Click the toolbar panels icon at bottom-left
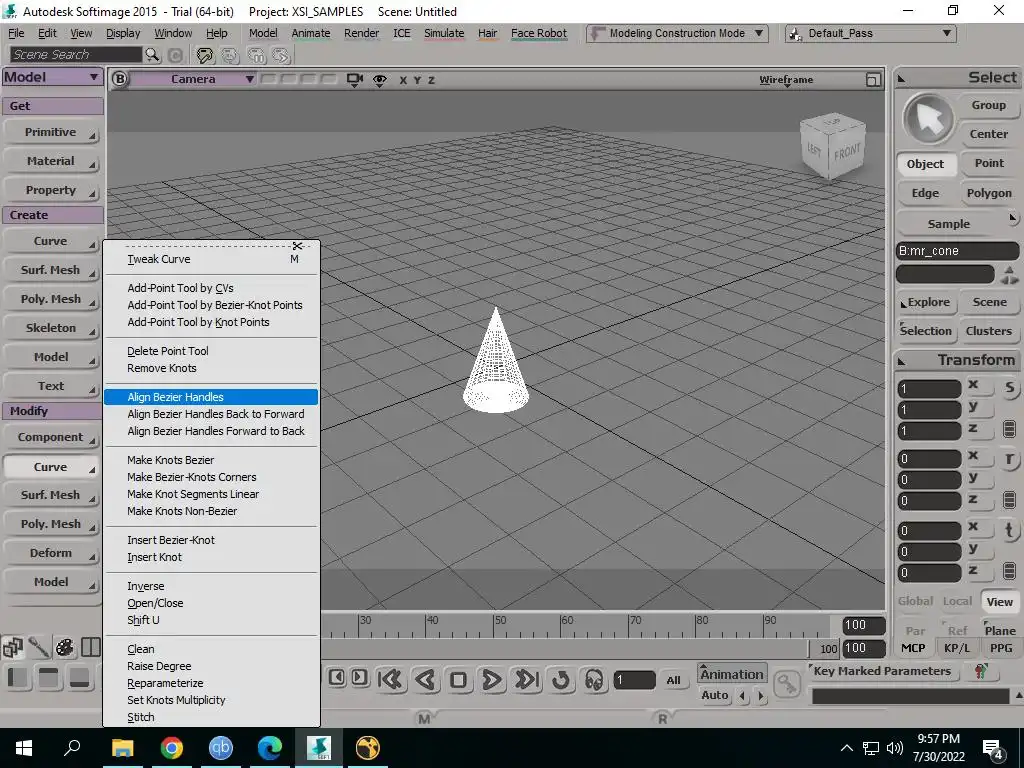Viewport: 1024px width, 768px height. [x=12, y=647]
